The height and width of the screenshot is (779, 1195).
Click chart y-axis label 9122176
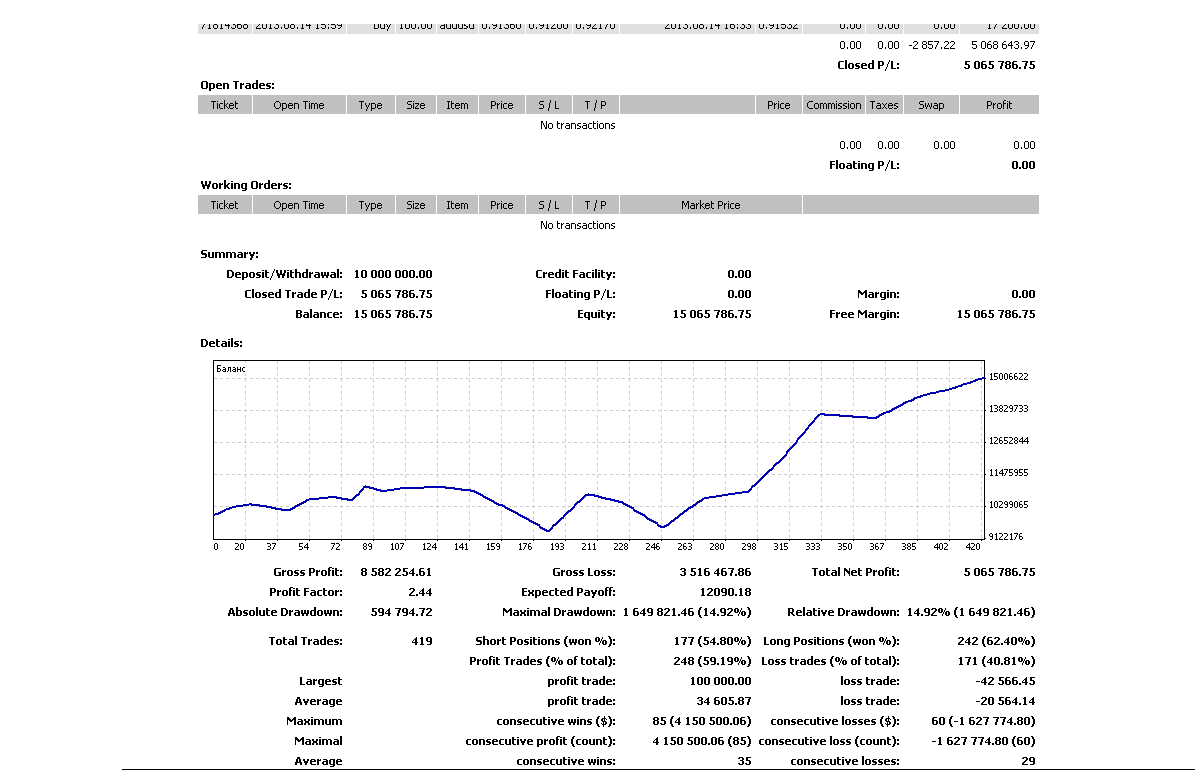[1008, 537]
